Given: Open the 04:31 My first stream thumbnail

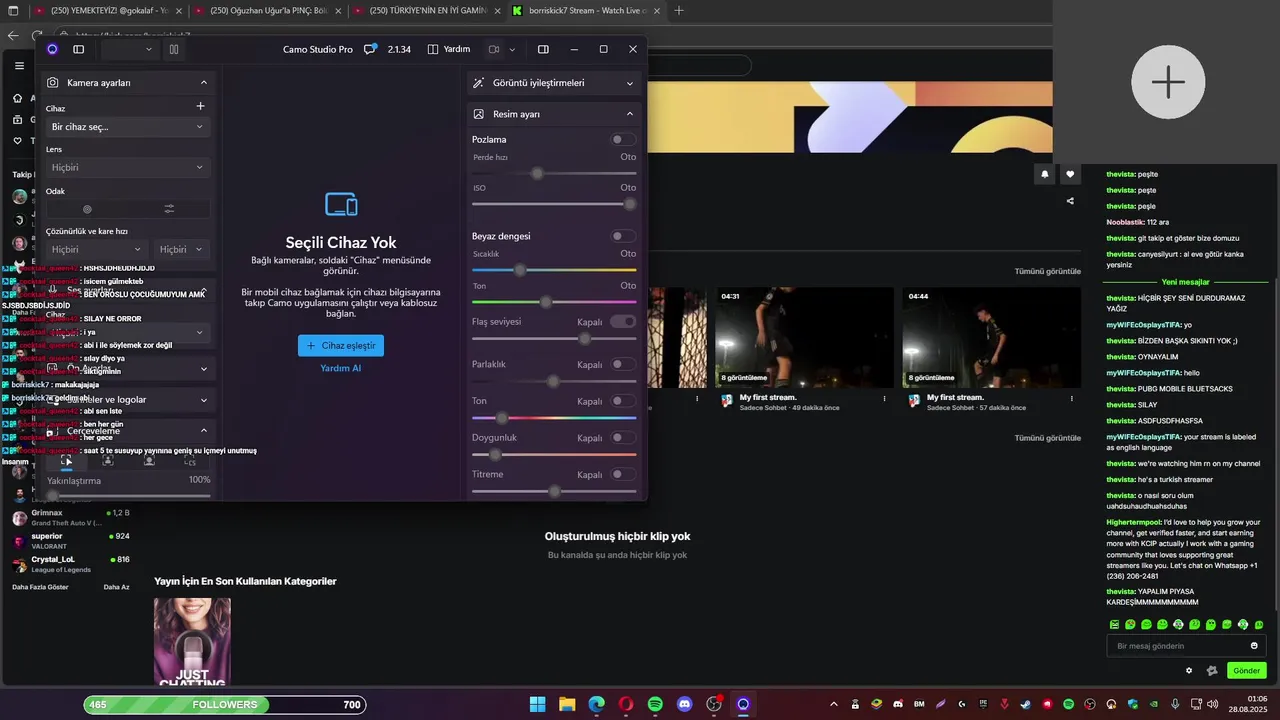Looking at the screenshot, I should pyautogui.click(x=805, y=338).
